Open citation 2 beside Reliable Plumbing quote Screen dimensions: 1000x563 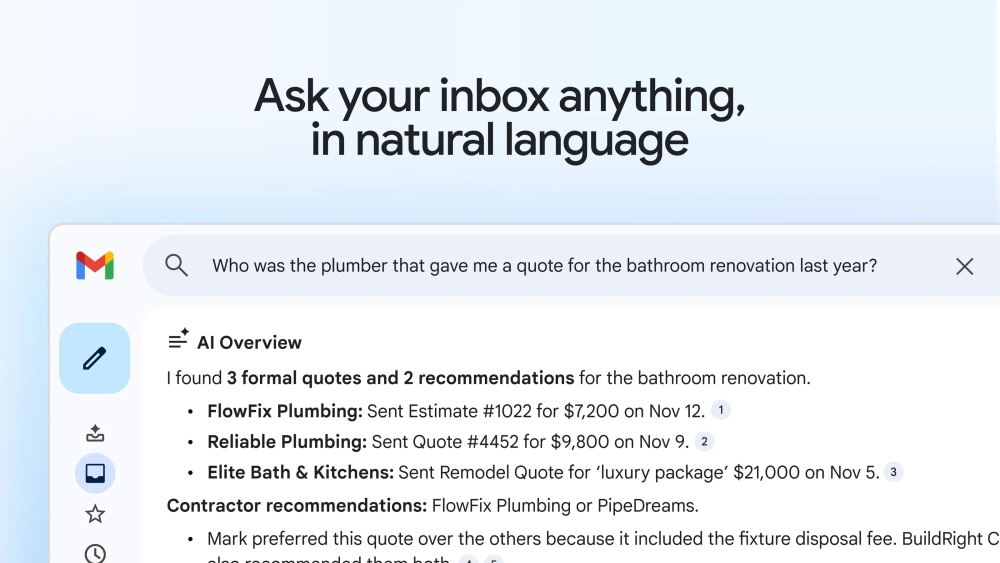click(x=704, y=441)
